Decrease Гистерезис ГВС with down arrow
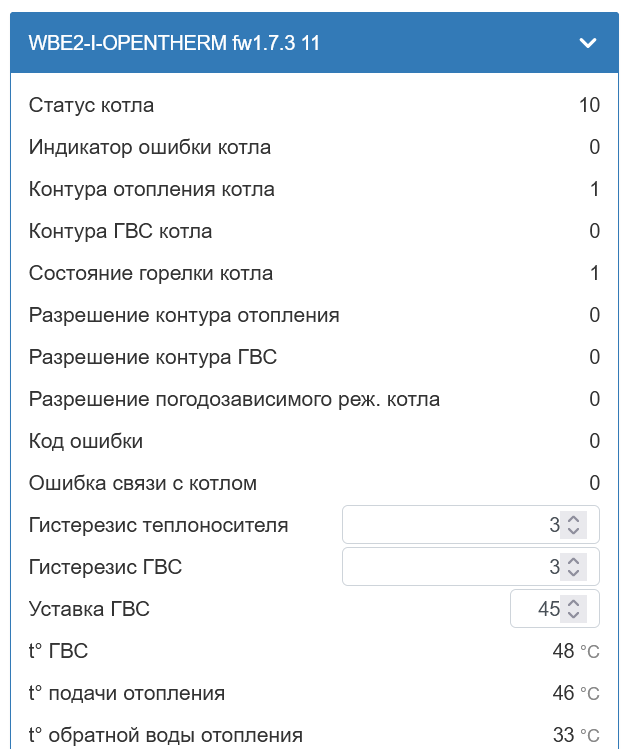629x749 pixels. (573, 573)
